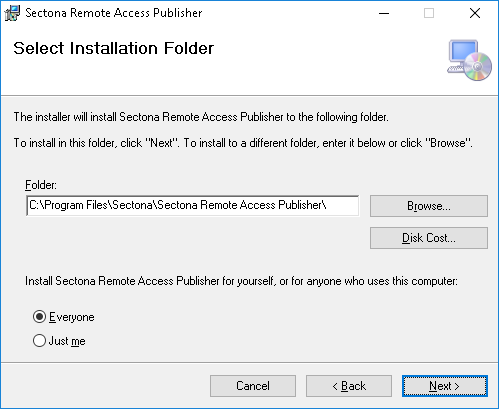Click the 'installer will install' description line
Image resolution: width=499 pixels, height=409 pixels.
(x=201, y=117)
